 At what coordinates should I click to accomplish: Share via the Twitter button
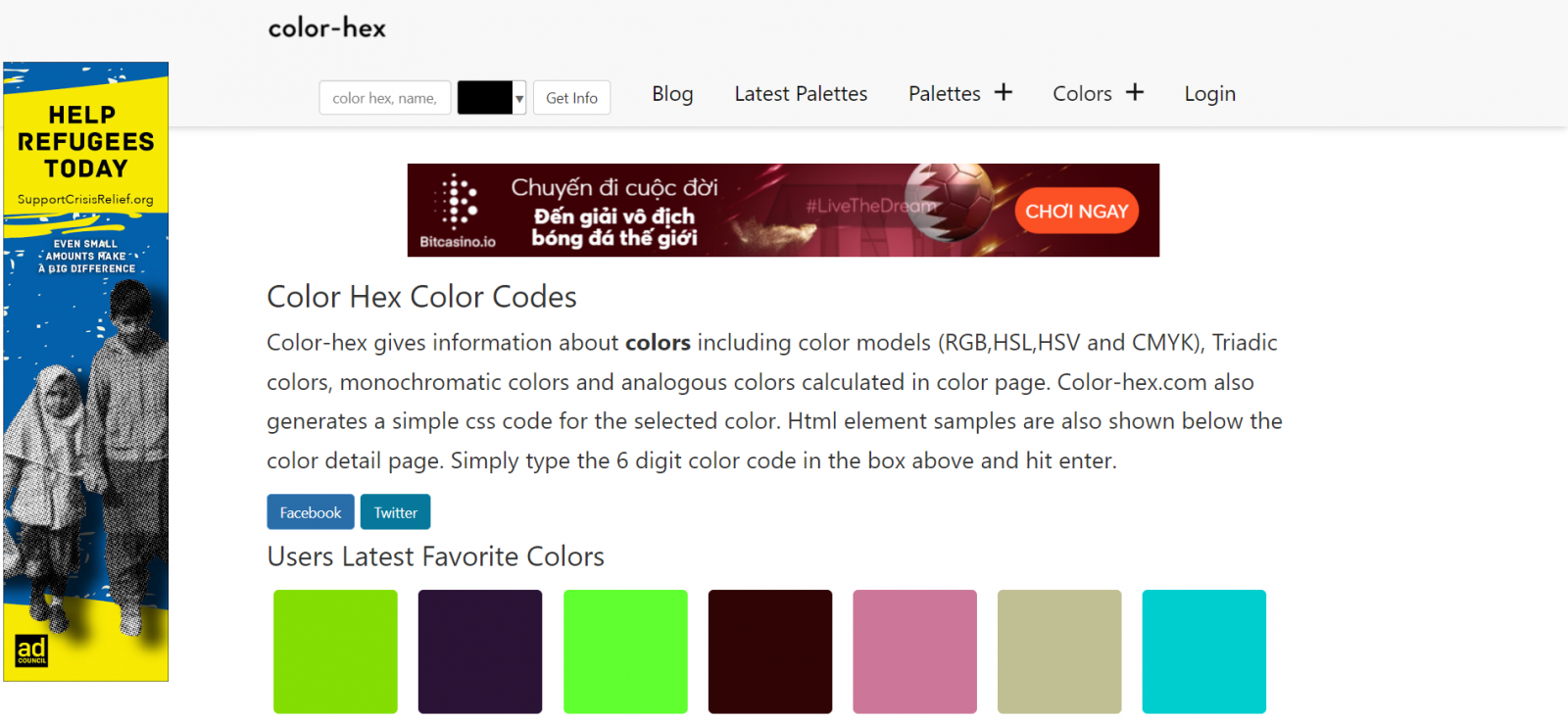395,512
